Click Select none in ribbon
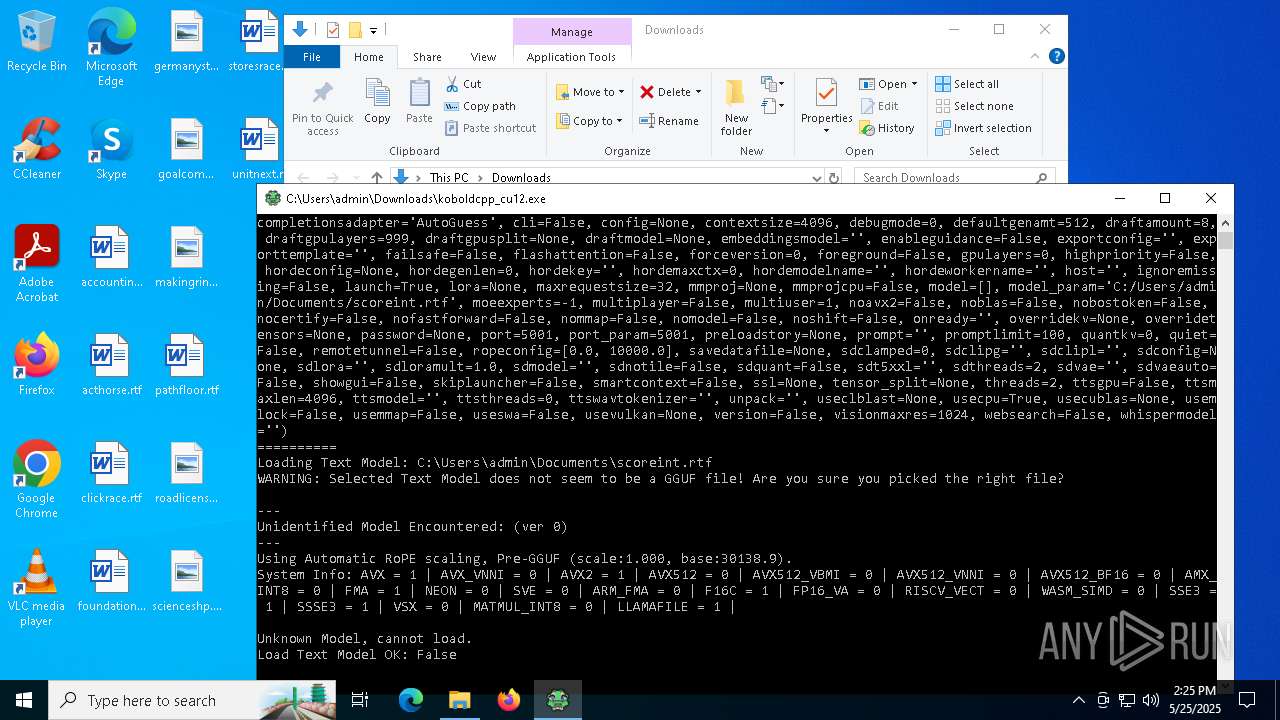 (x=974, y=106)
